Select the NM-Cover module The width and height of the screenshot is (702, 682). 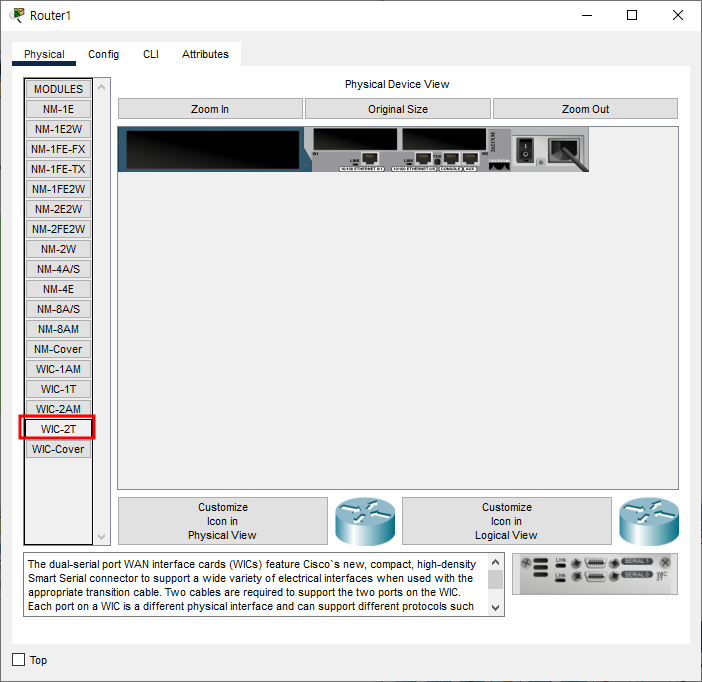coord(58,349)
